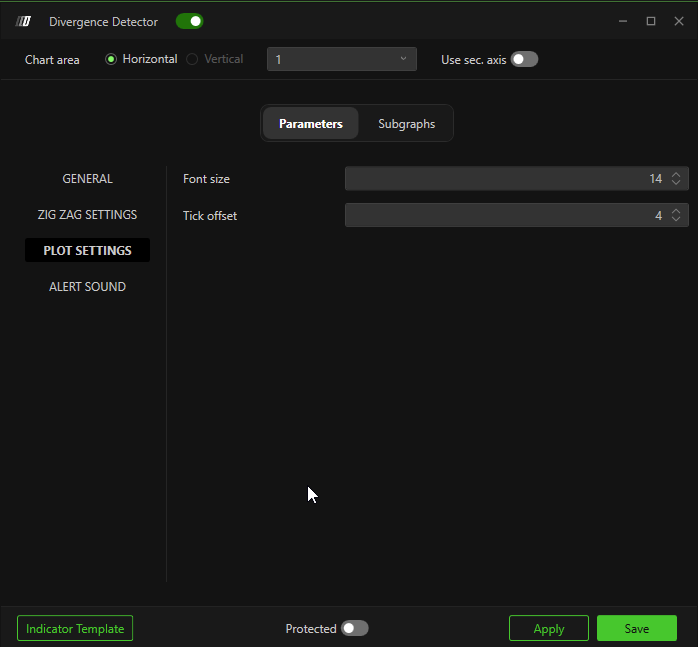Select the Vertical chart area option
This screenshot has width=698, height=647.
(x=192, y=59)
